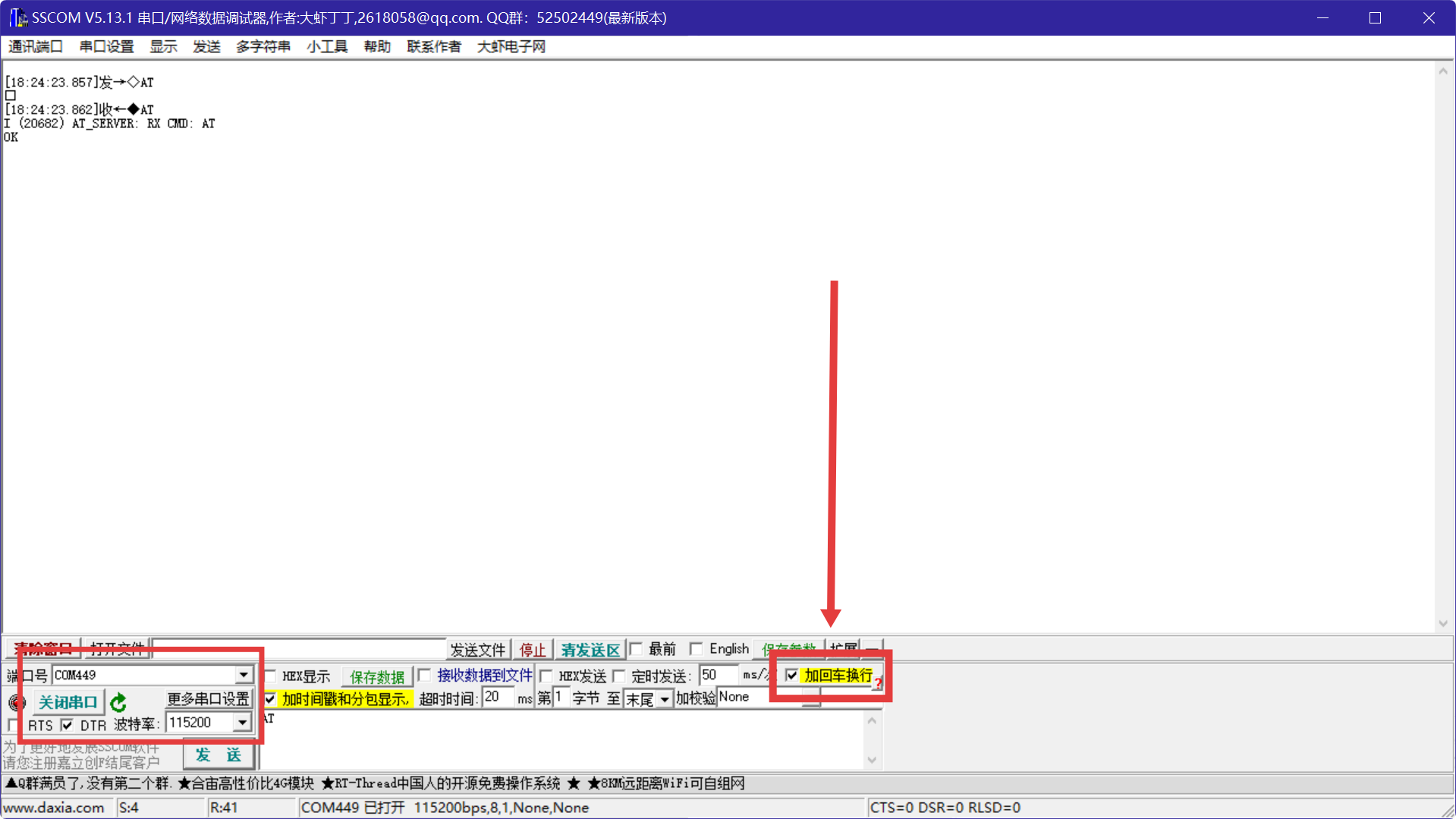
Task: Open the 通讯端口 menu
Action: tap(35, 47)
